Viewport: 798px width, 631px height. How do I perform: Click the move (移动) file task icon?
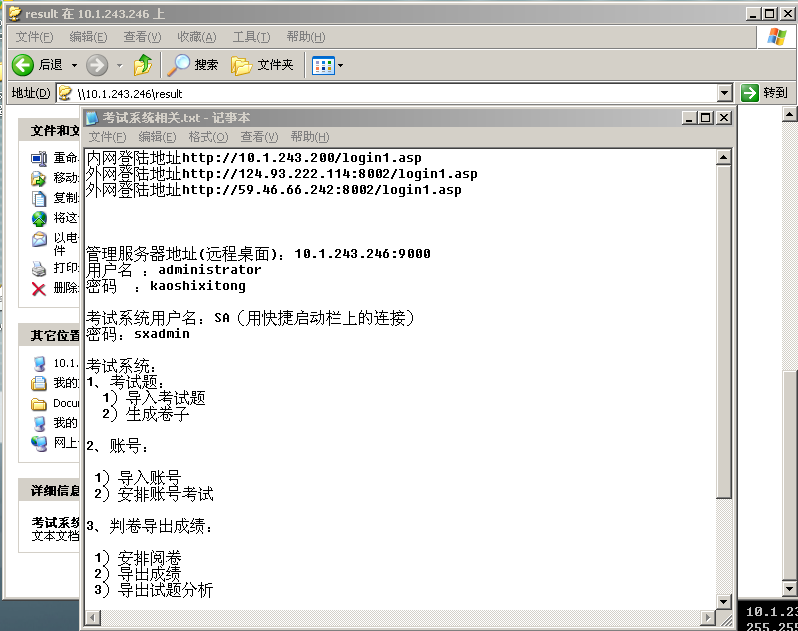coord(39,179)
